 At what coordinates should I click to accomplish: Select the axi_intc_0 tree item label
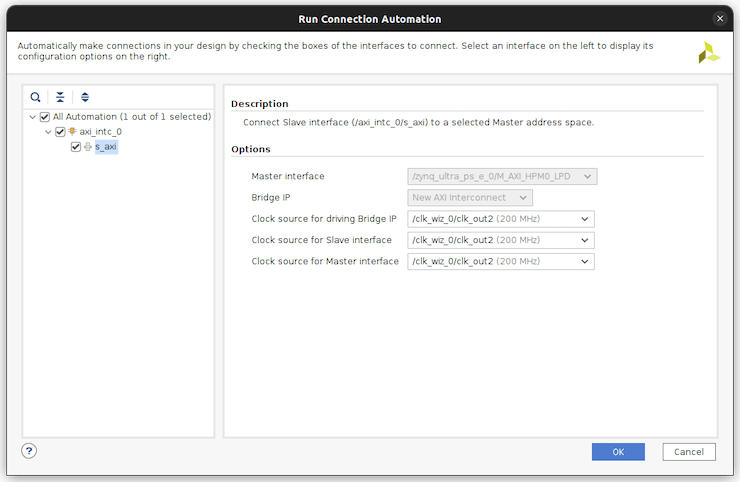[x=101, y=132]
